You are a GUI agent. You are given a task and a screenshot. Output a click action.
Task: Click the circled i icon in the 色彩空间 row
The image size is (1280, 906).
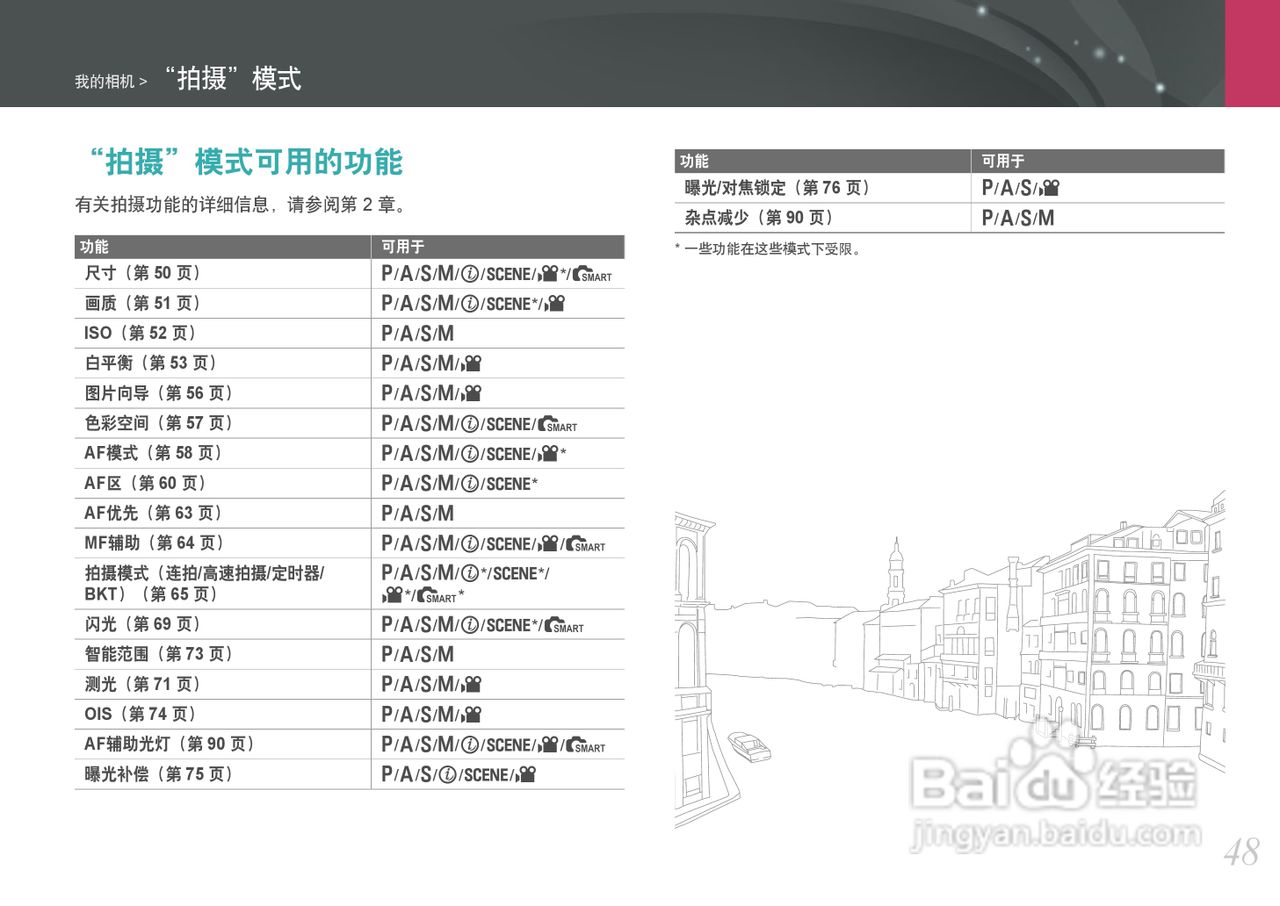469,424
